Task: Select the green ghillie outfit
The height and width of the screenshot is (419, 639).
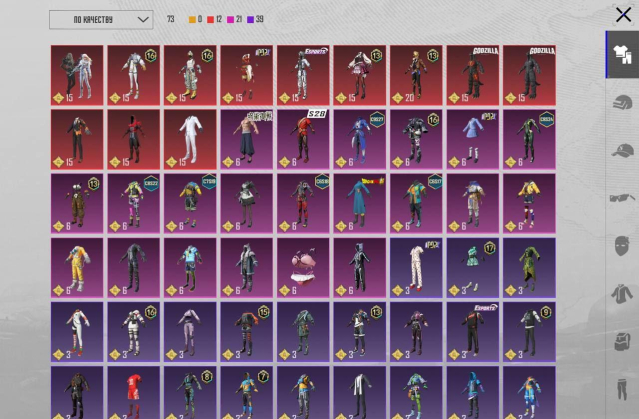Action: pos(529,268)
